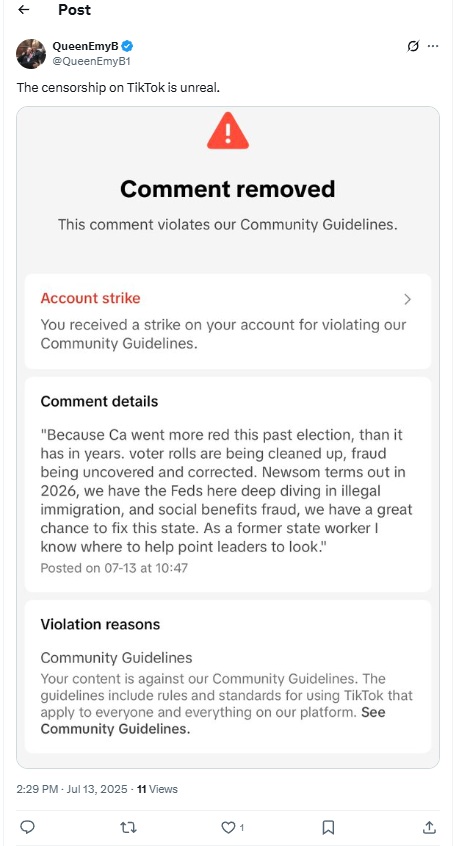The image size is (472, 846).
Task: Expand the Account strike chevron
Action: pos(407,299)
